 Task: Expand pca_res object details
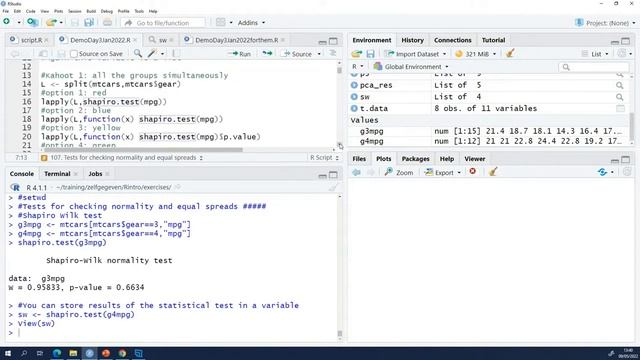click(x=354, y=85)
